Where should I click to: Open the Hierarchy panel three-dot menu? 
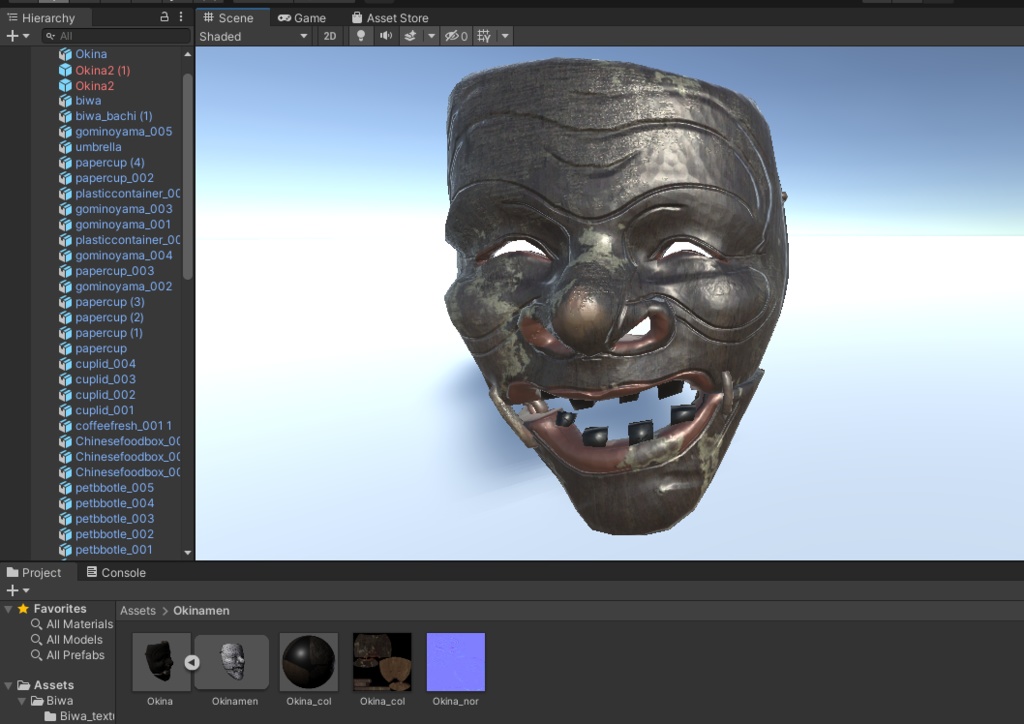click(181, 17)
